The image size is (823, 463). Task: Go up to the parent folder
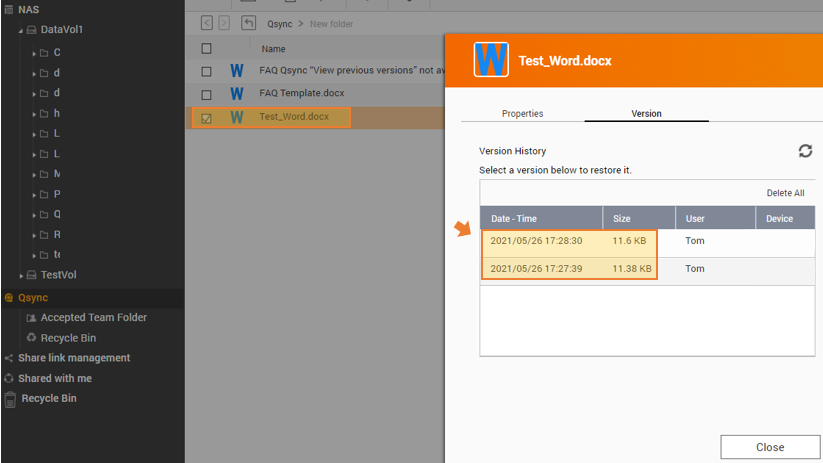(x=248, y=23)
